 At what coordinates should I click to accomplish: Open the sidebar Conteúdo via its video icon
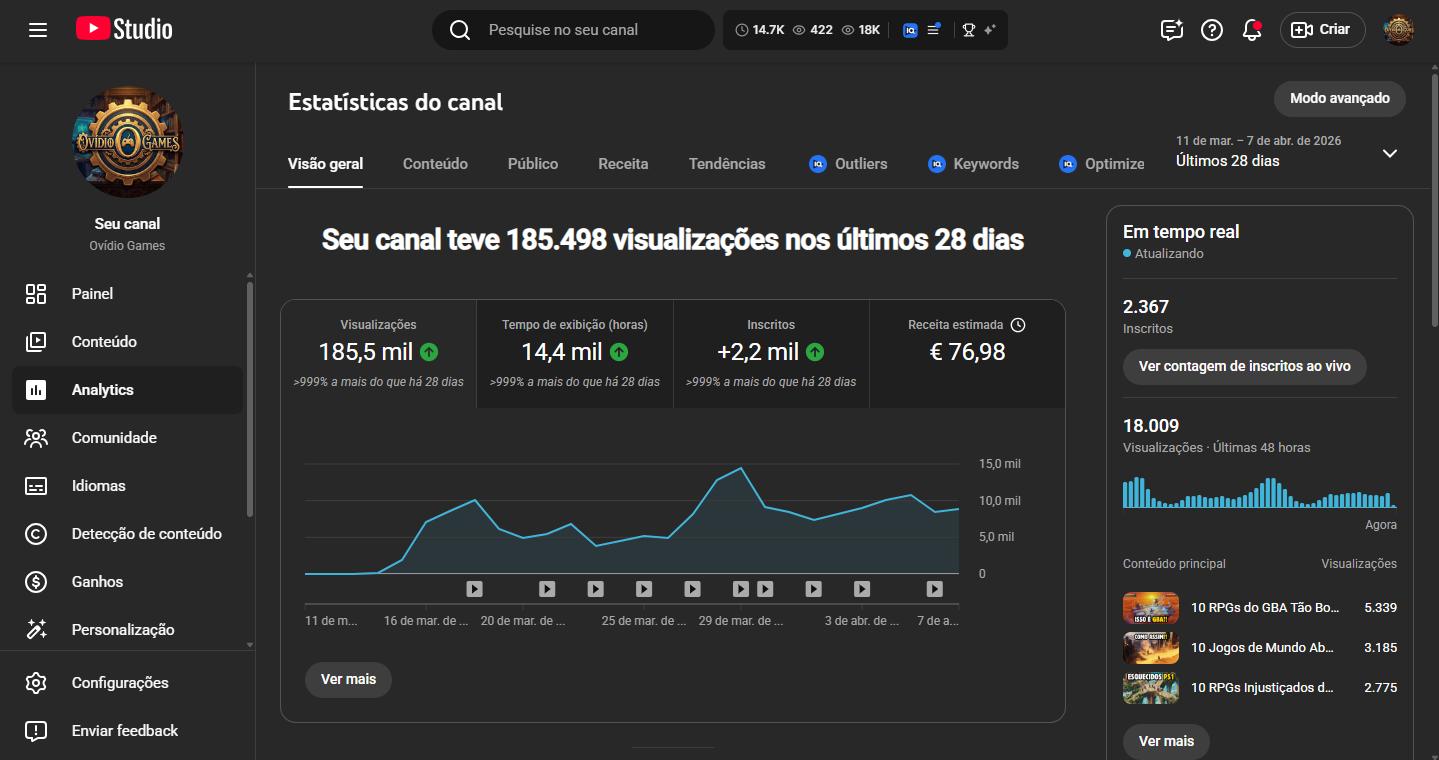point(36,342)
